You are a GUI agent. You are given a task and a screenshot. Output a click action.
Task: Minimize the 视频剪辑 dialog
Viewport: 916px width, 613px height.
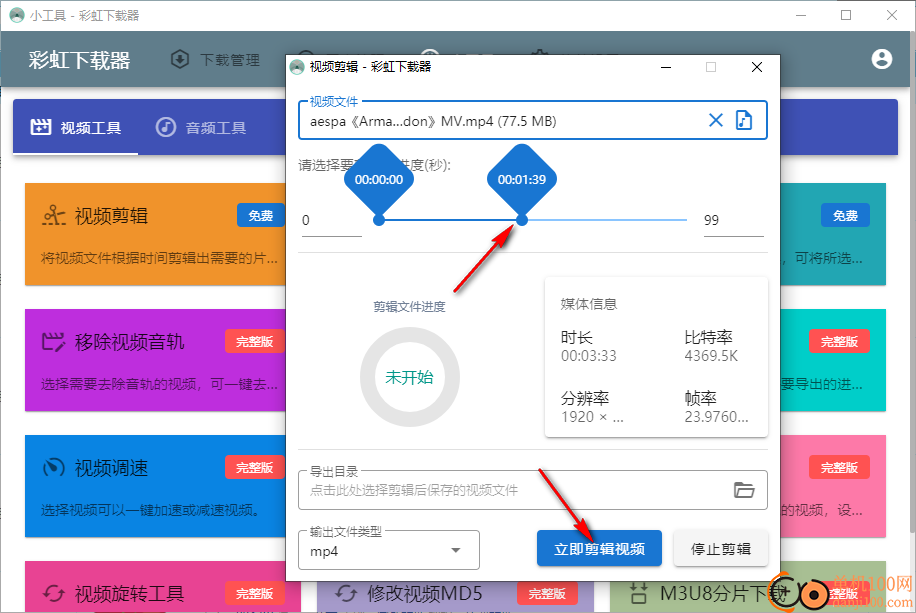point(665,67)
